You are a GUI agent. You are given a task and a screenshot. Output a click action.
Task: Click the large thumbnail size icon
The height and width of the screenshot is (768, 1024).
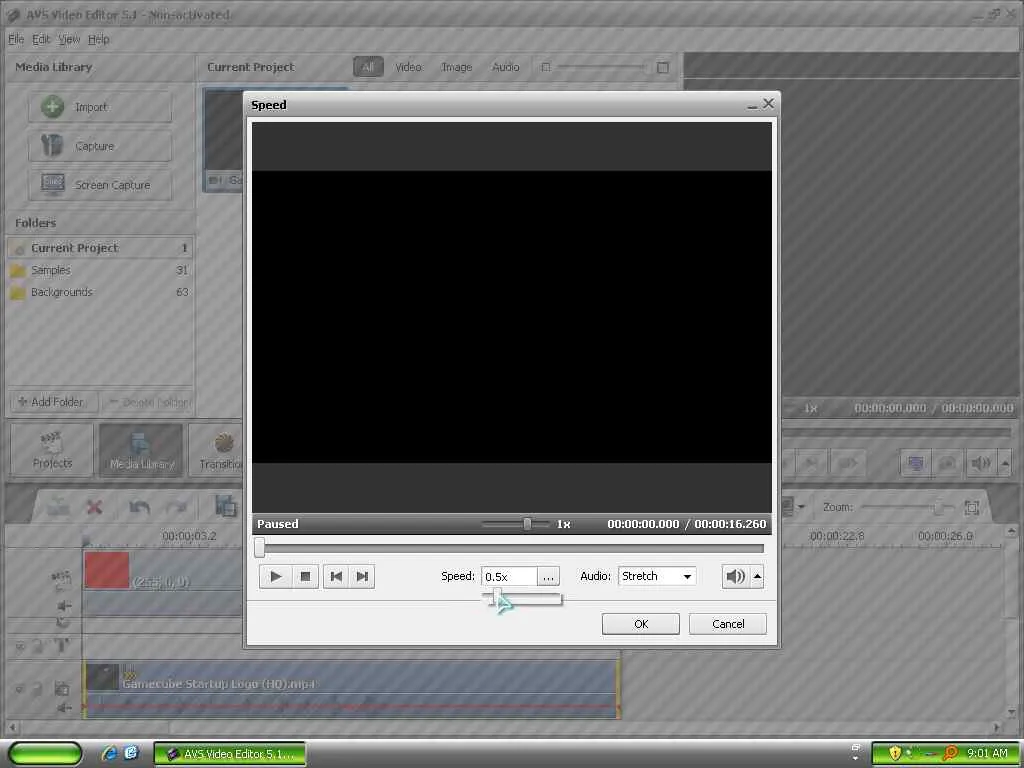663,67
